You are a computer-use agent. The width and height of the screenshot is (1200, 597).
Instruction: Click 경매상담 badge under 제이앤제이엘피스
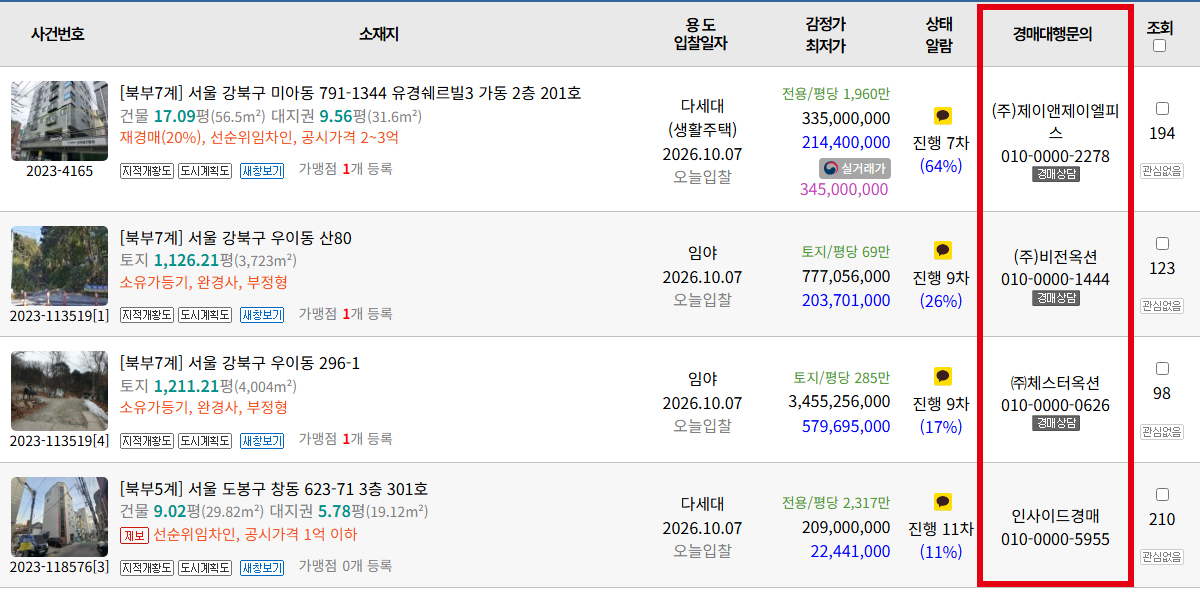pos(1056,174)
